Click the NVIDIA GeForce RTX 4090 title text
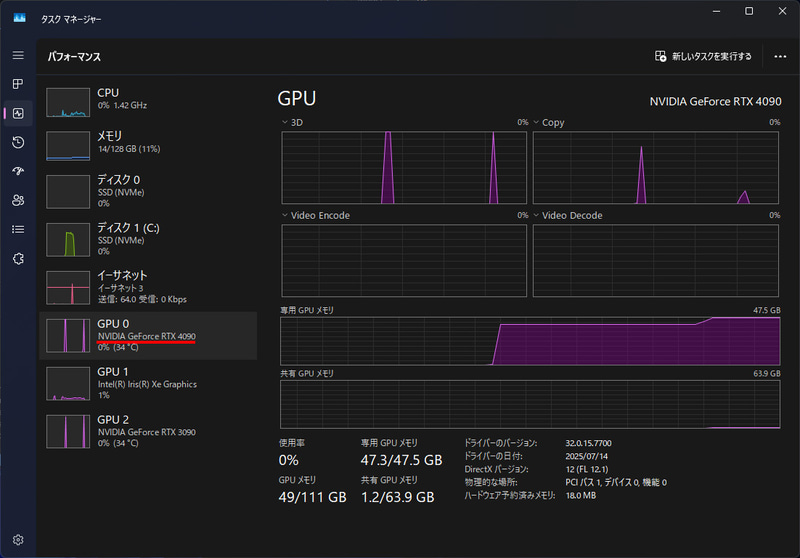This screenshot has height=558, width=800. click(715, 102)
